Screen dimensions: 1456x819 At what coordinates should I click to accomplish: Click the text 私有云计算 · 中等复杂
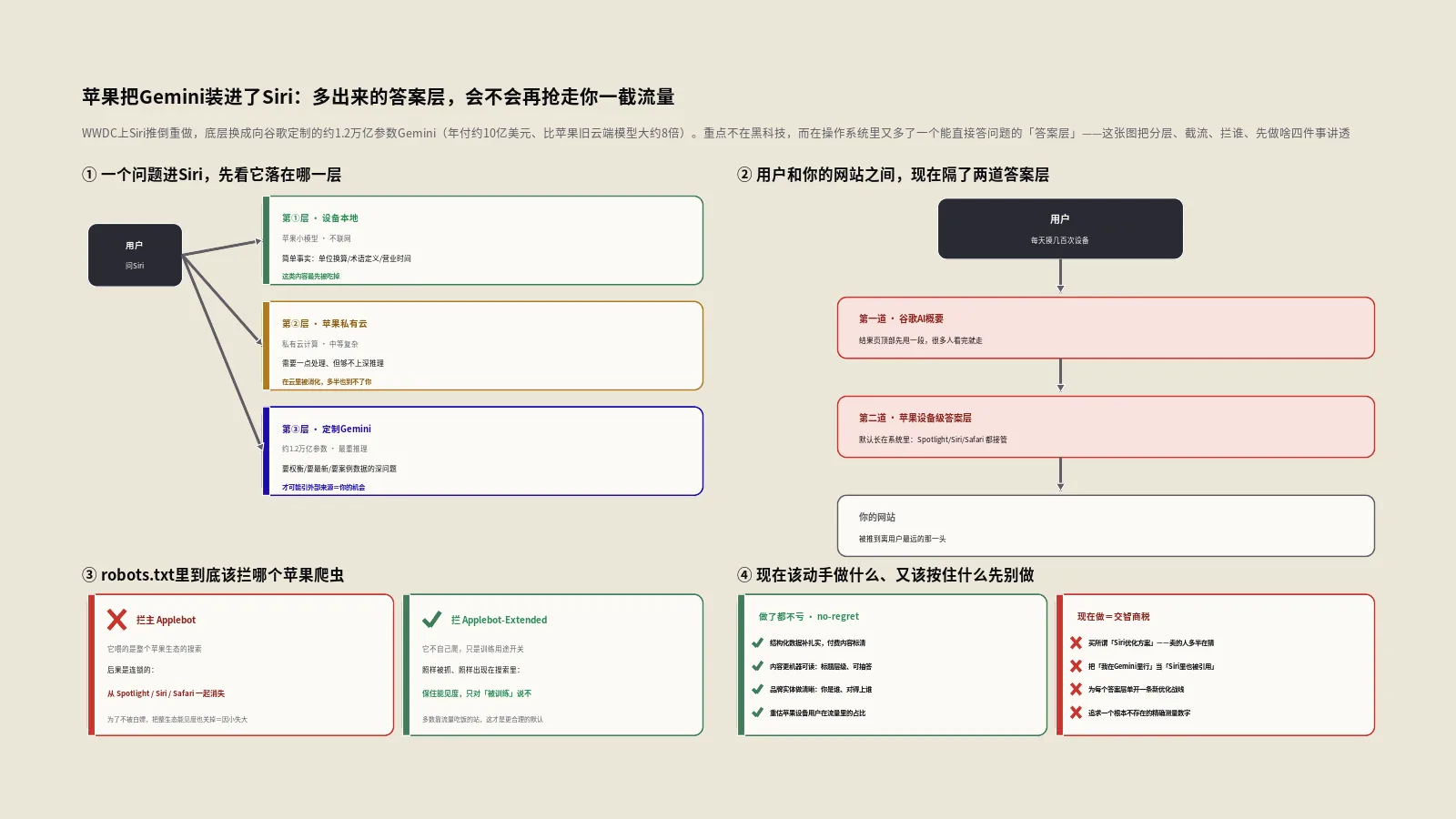pyautogui.click(x=319, y=344)
